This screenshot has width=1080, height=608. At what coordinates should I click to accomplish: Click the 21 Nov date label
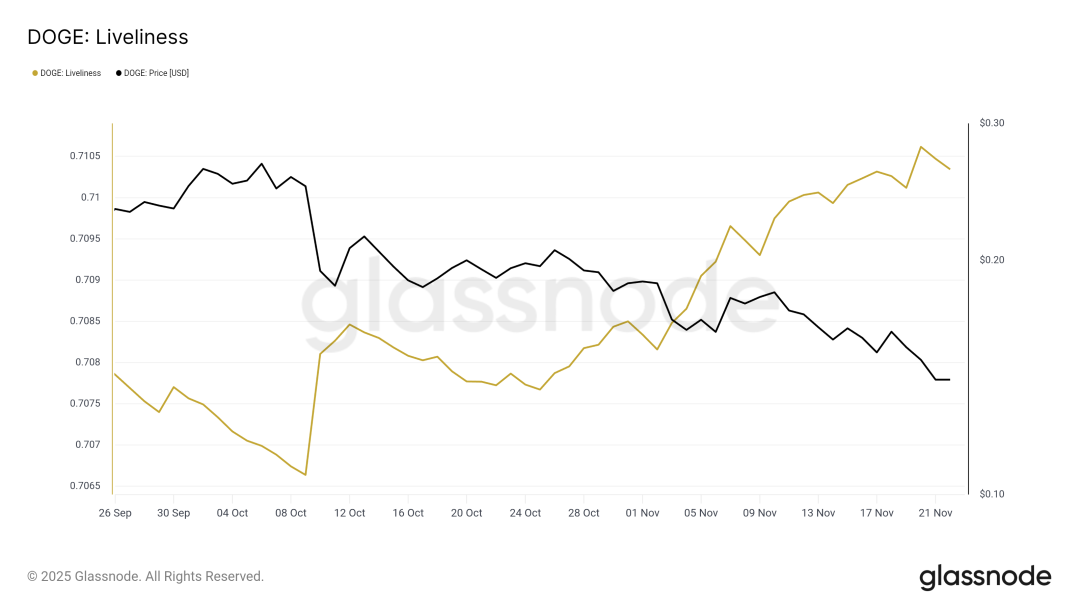tap(935, 513)
